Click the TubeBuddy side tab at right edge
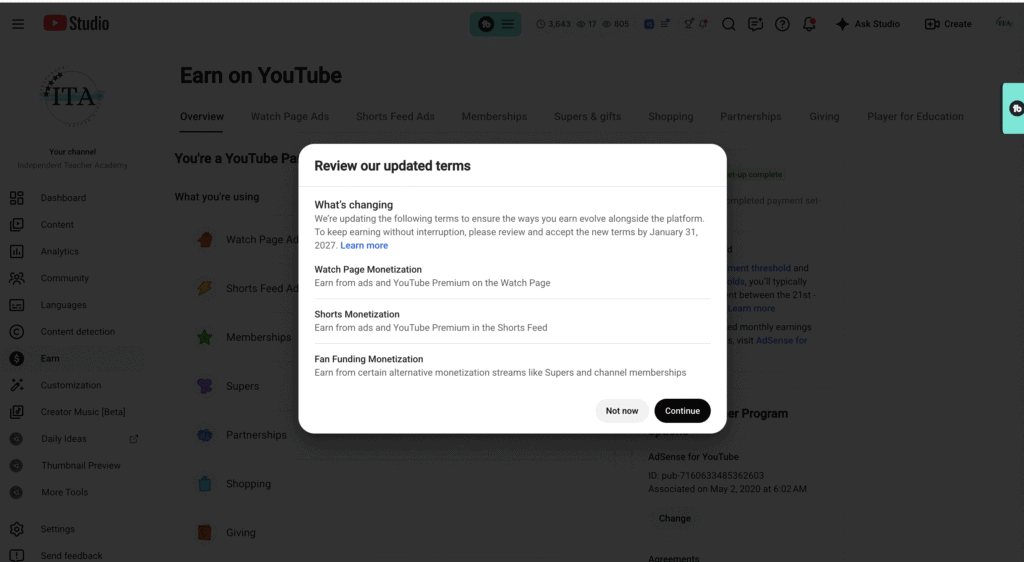The image size is (1024, 562). [x=1014, y=108]
